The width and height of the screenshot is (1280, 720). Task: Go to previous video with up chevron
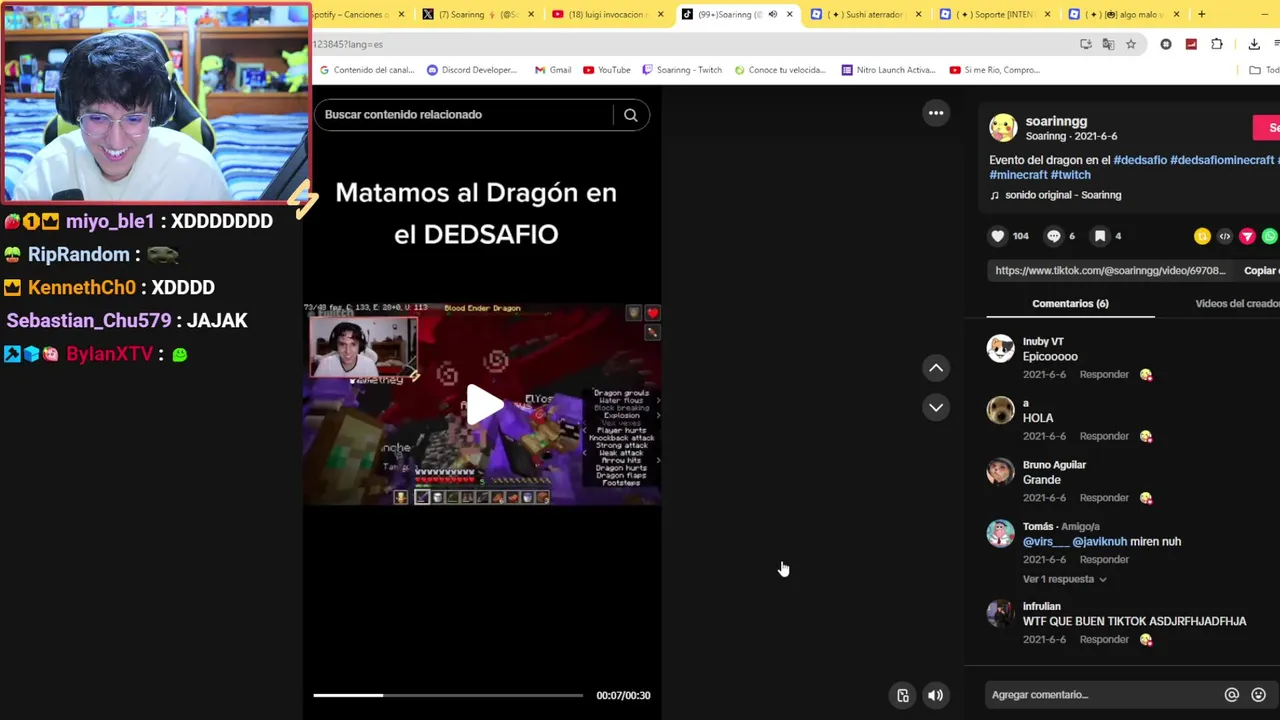936,368
